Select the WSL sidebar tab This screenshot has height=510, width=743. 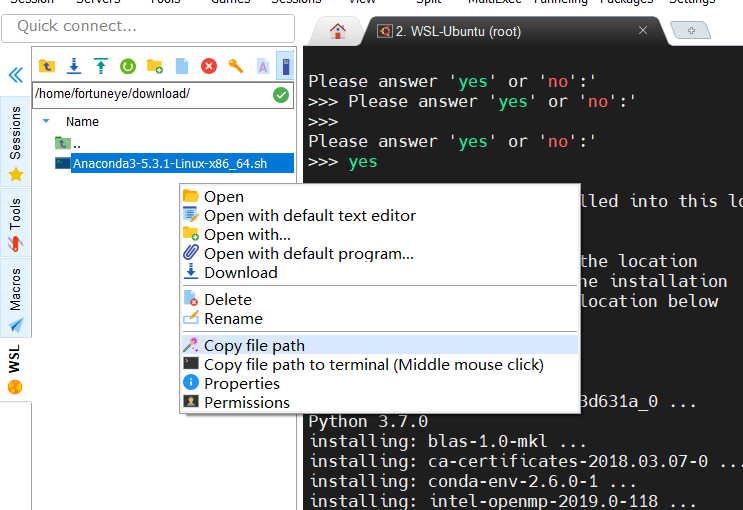pos(15,370)
